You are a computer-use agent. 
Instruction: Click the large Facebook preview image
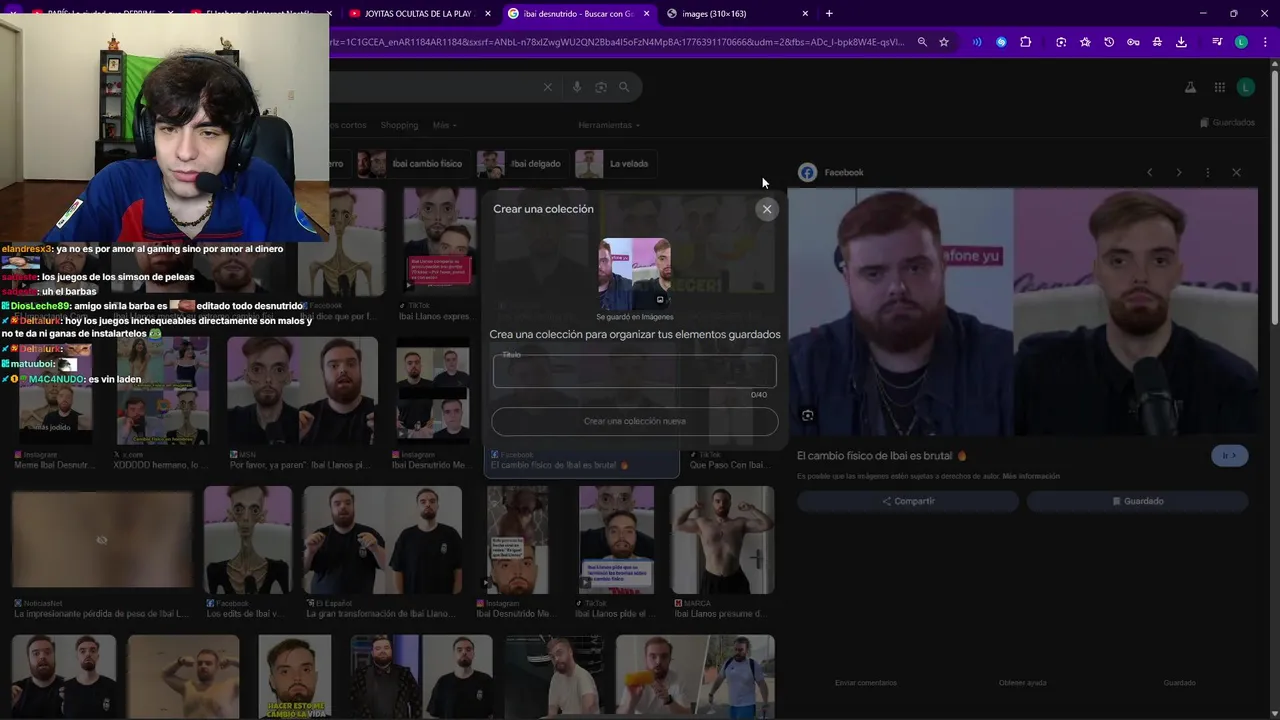(x=1022, y=311)
